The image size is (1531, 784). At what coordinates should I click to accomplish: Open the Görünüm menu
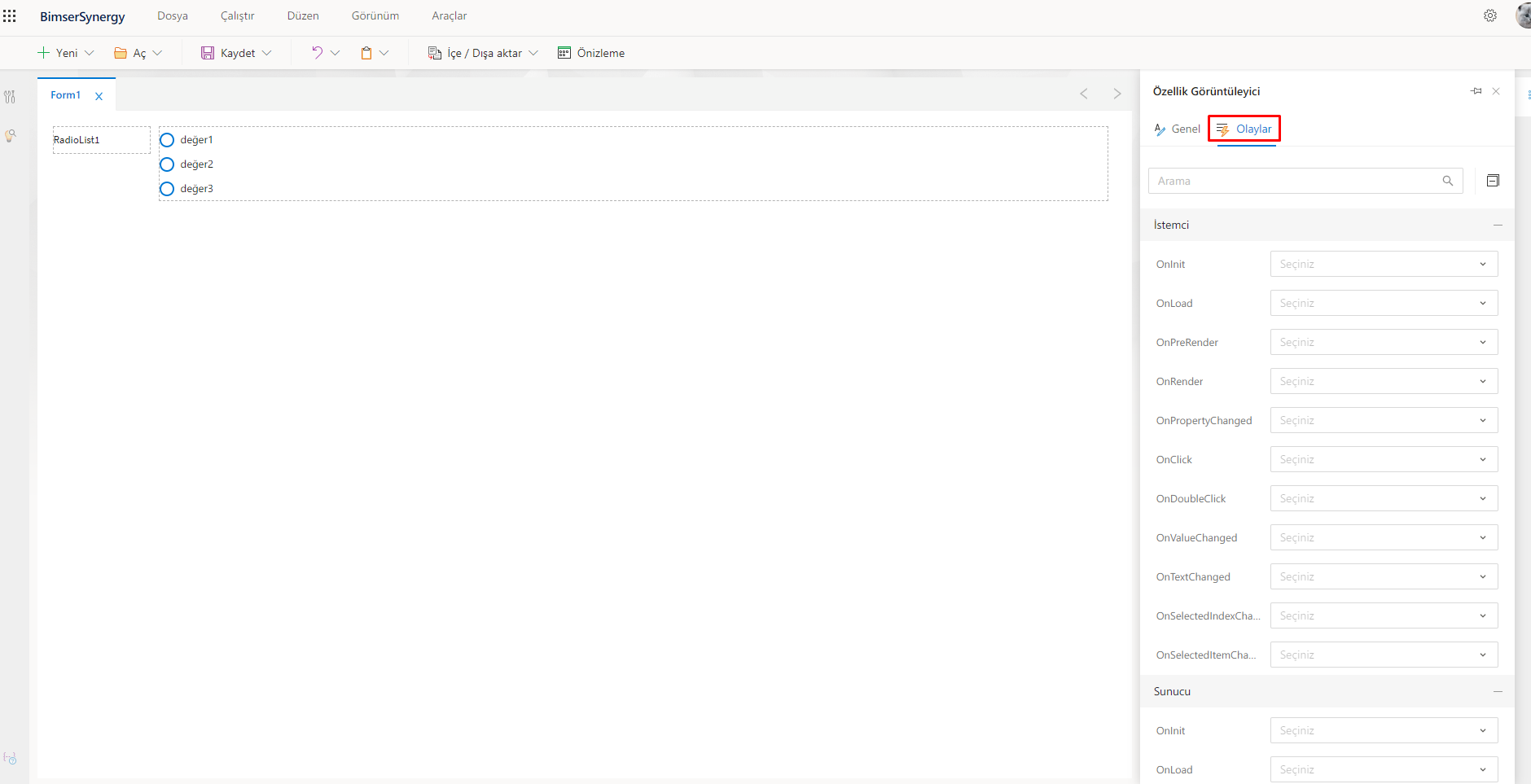click(375, 16)
